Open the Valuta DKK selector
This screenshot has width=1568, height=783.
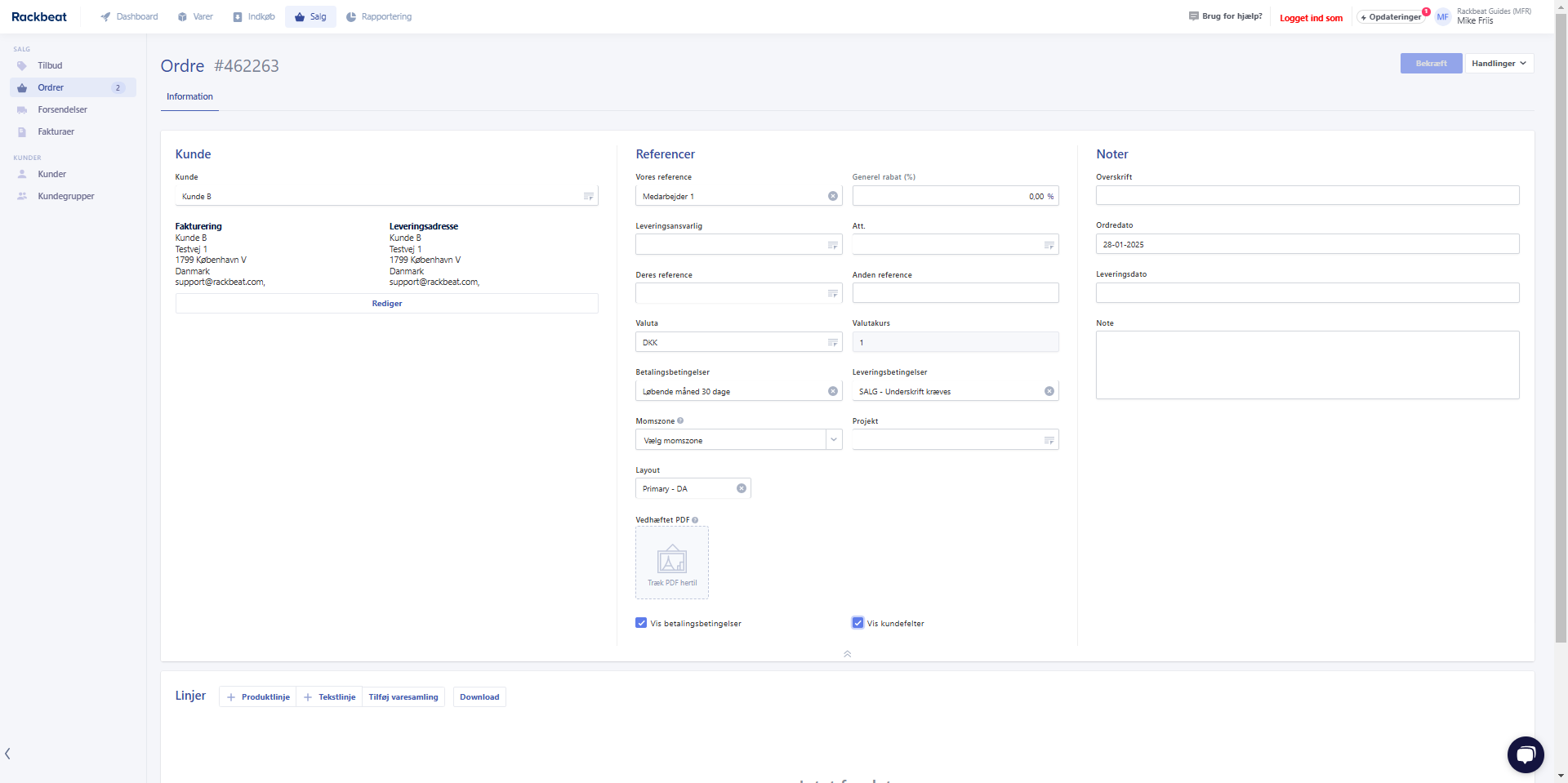point(832,343)
